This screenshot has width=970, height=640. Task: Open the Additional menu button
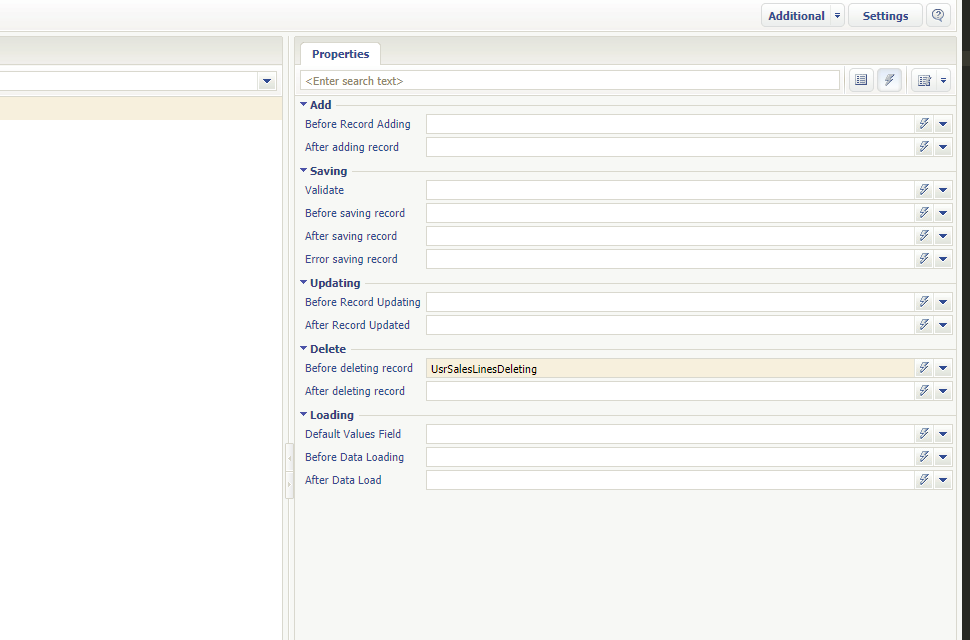pyautogui.click(x=796, y=15)
